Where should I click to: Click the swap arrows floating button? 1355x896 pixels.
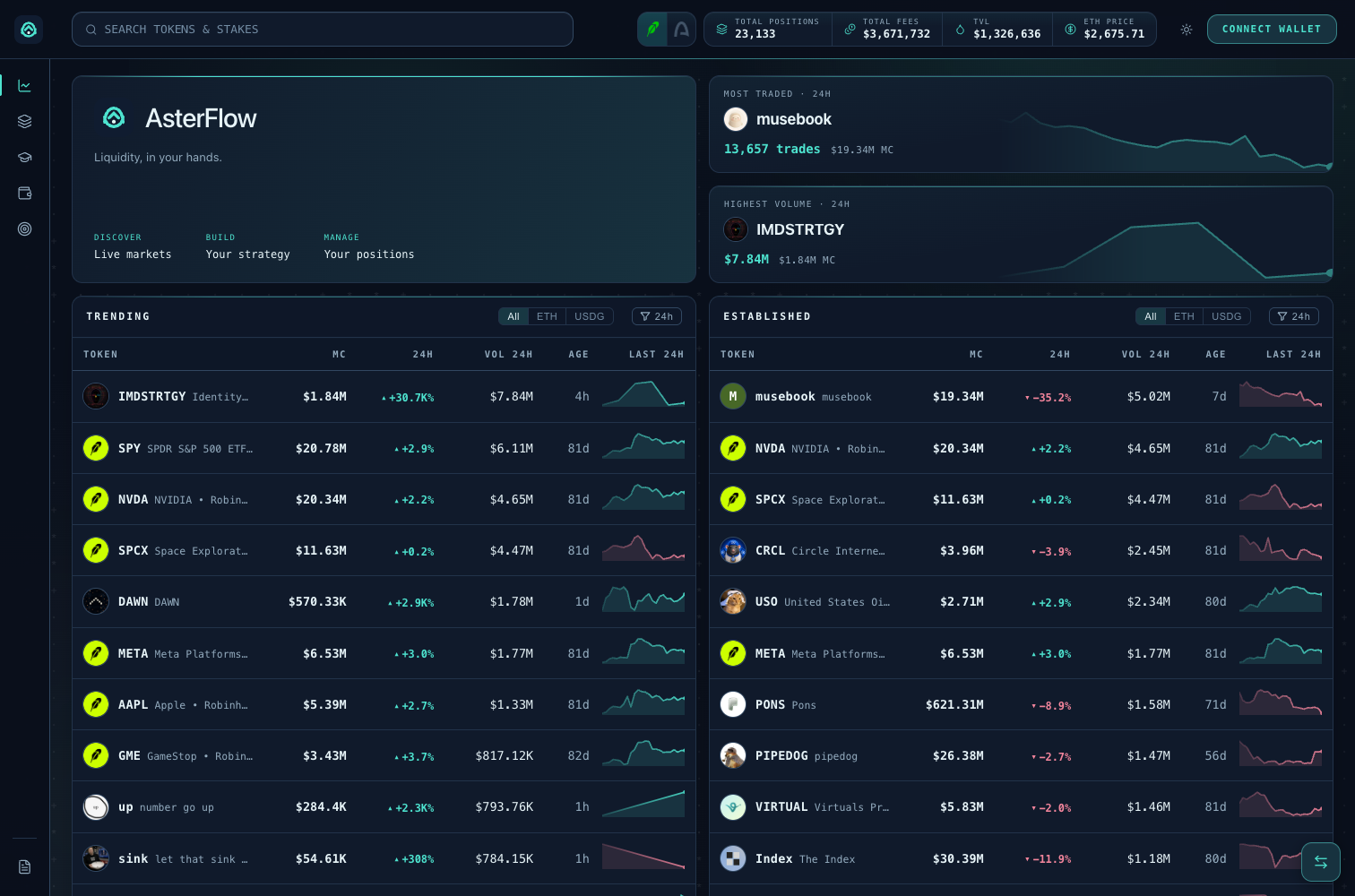tap(1321, 862)
